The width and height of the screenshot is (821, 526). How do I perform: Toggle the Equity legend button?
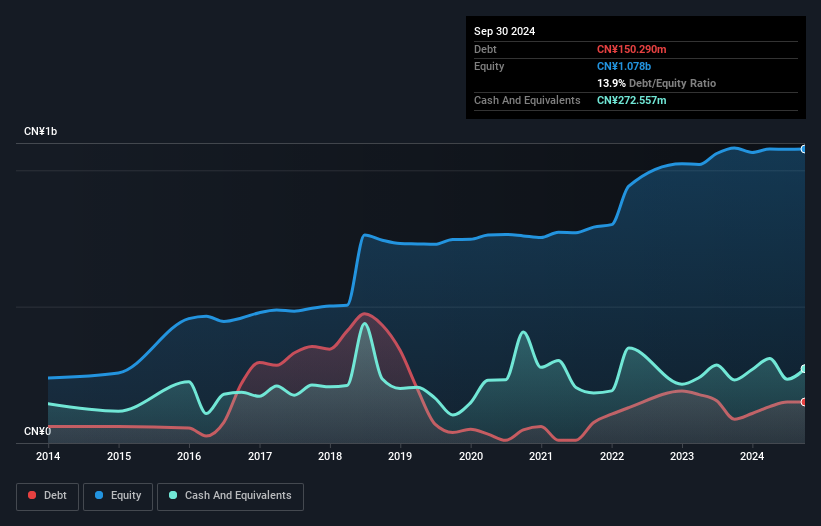(118, 496)
